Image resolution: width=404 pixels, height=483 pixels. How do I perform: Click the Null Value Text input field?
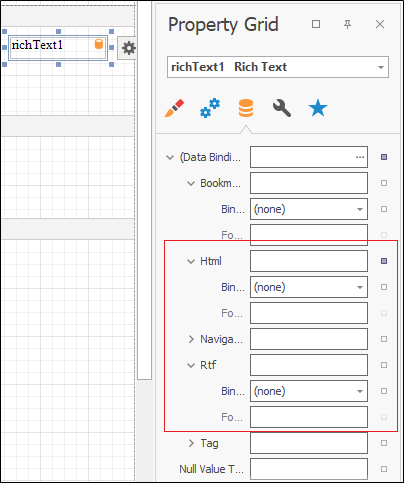point(309,469)
